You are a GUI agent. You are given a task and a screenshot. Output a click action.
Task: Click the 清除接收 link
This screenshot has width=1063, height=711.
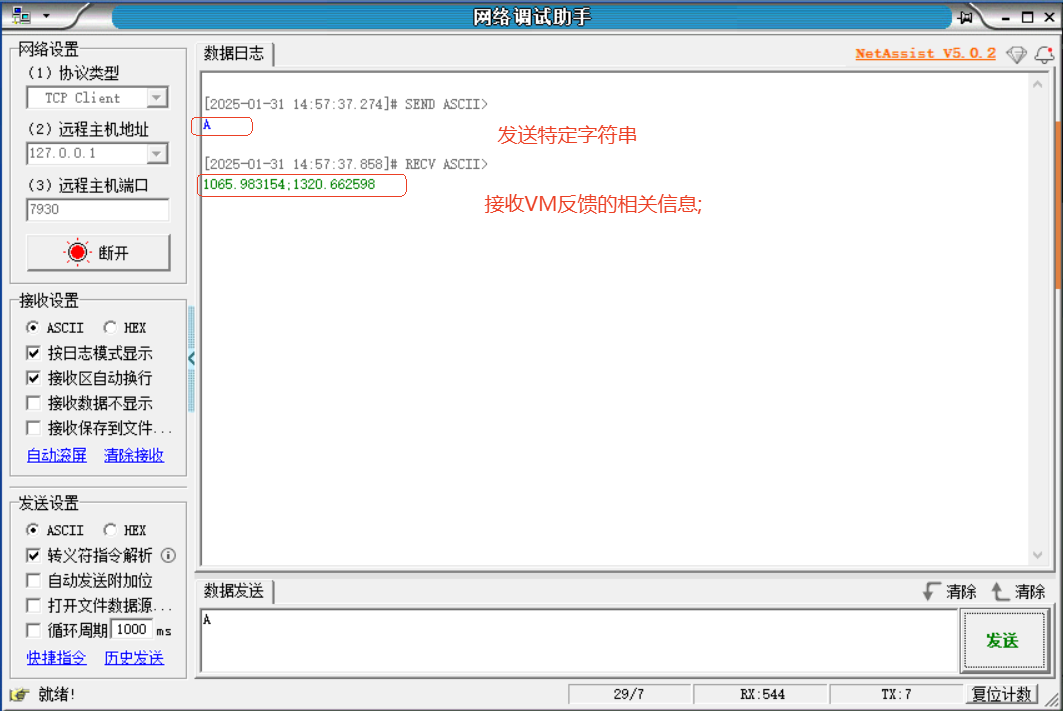click(x=134, y=455)
